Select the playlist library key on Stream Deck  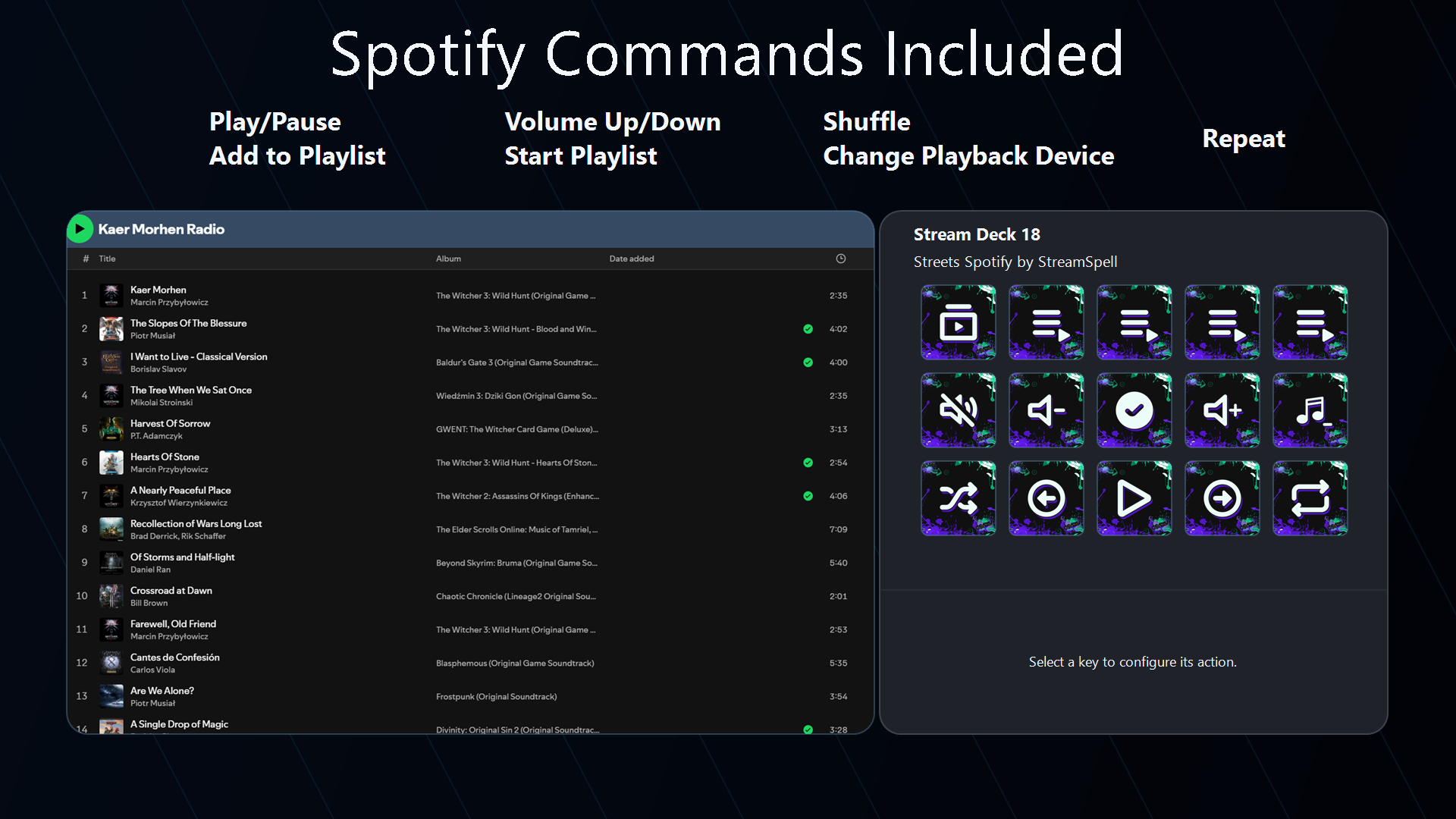point(959,322)
